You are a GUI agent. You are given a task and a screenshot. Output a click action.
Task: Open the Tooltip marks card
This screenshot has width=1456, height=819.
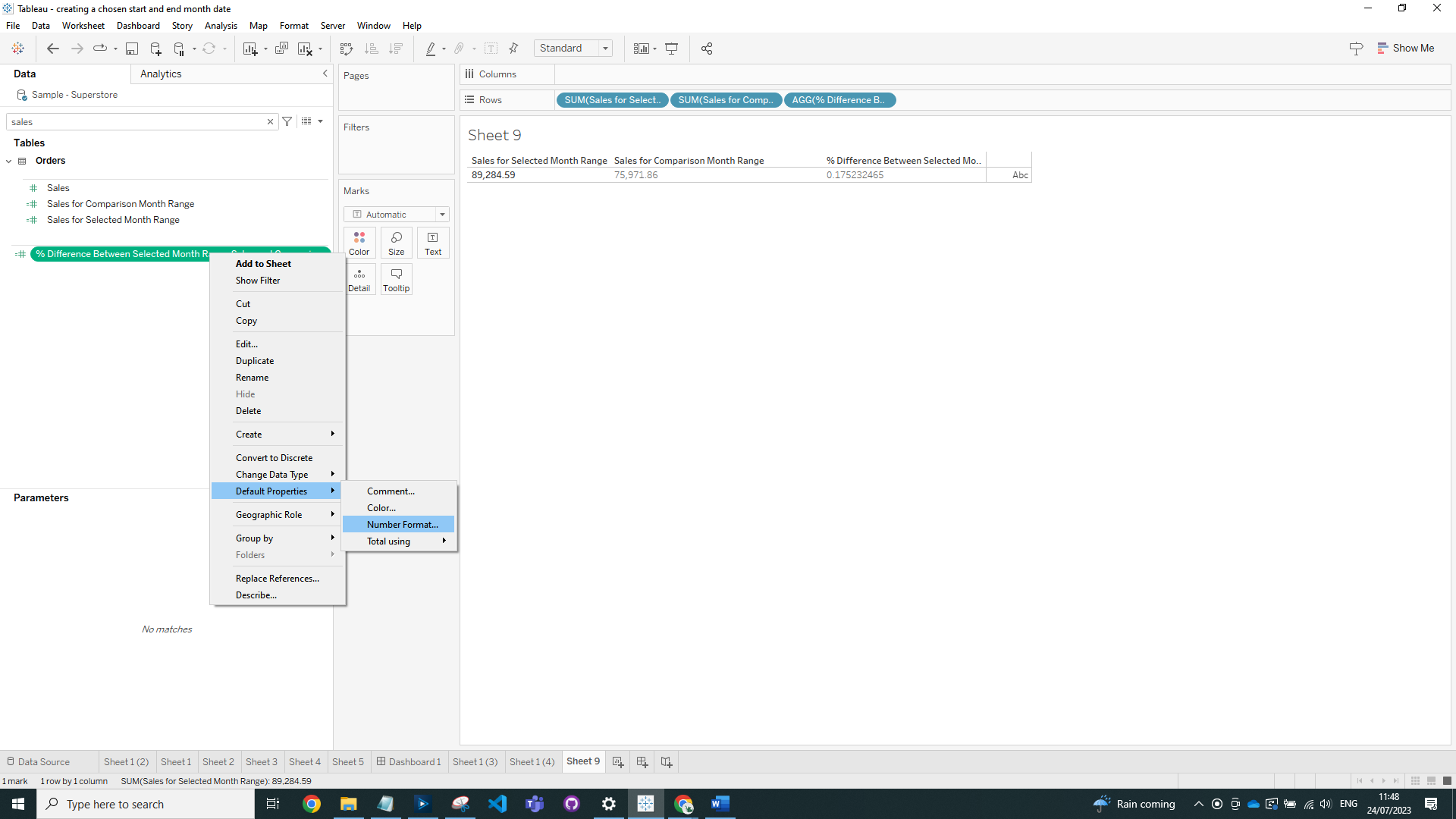tap(396, 279)
